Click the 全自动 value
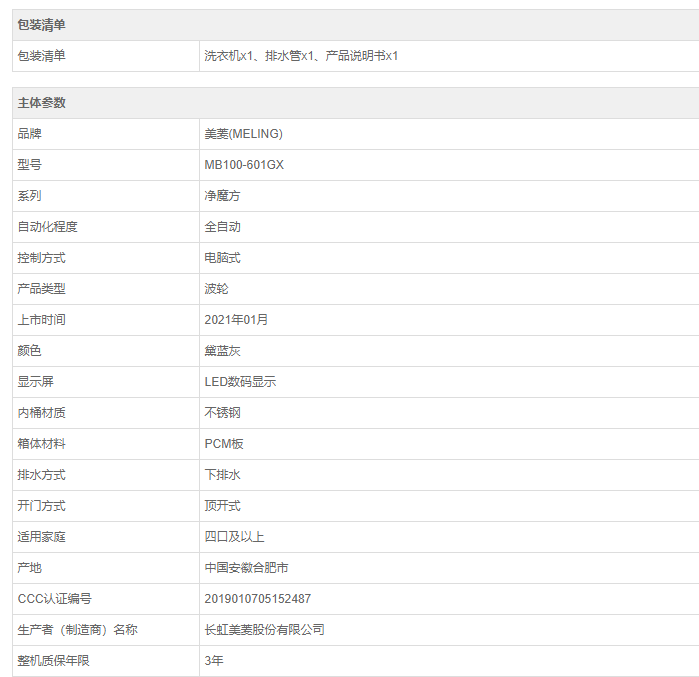Image resolution: width=699 pixels, height=677 pixels. (x=222, y=227)
